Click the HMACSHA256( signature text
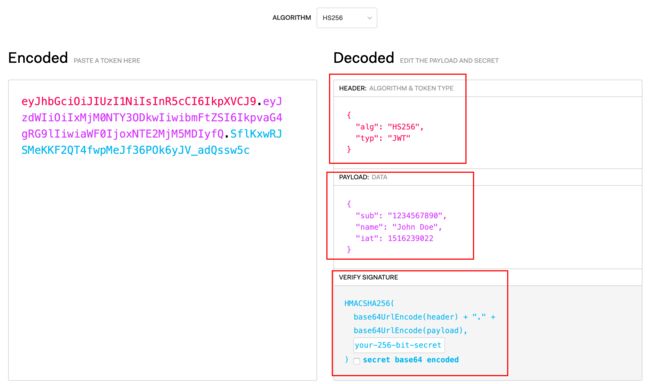Screen dimensions: 650x384 [369, 303]
